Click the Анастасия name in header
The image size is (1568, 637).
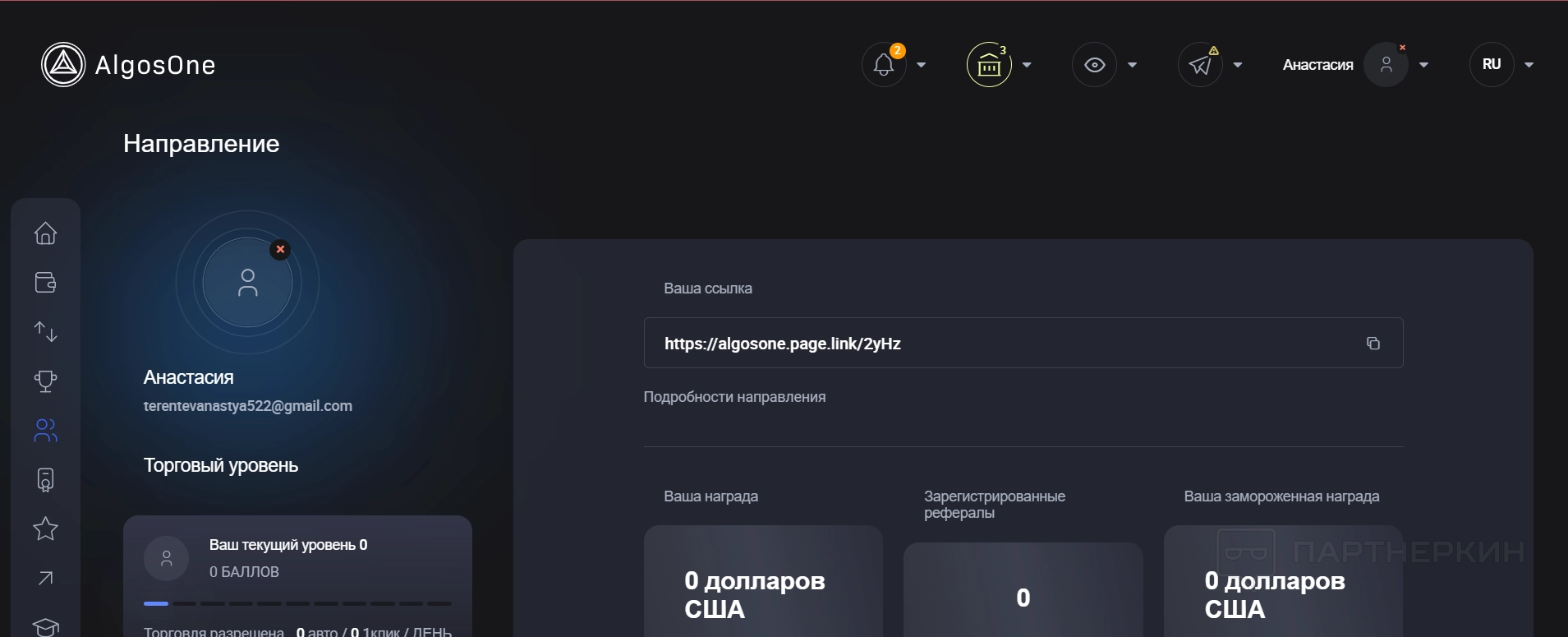(x=1318, y=65)
